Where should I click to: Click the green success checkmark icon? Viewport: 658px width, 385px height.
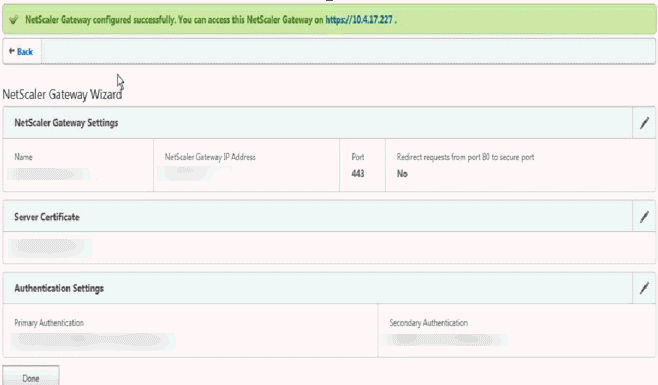click(x=13, y=20)
